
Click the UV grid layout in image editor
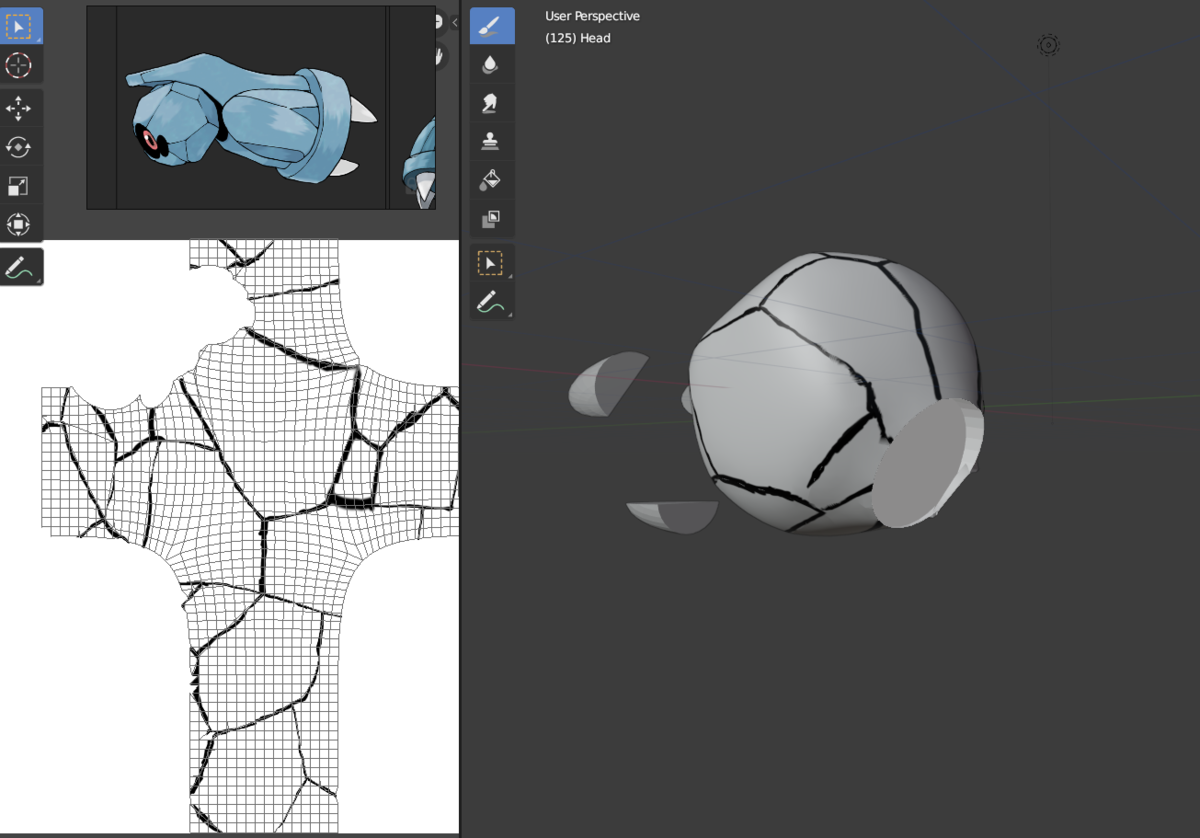250,535
